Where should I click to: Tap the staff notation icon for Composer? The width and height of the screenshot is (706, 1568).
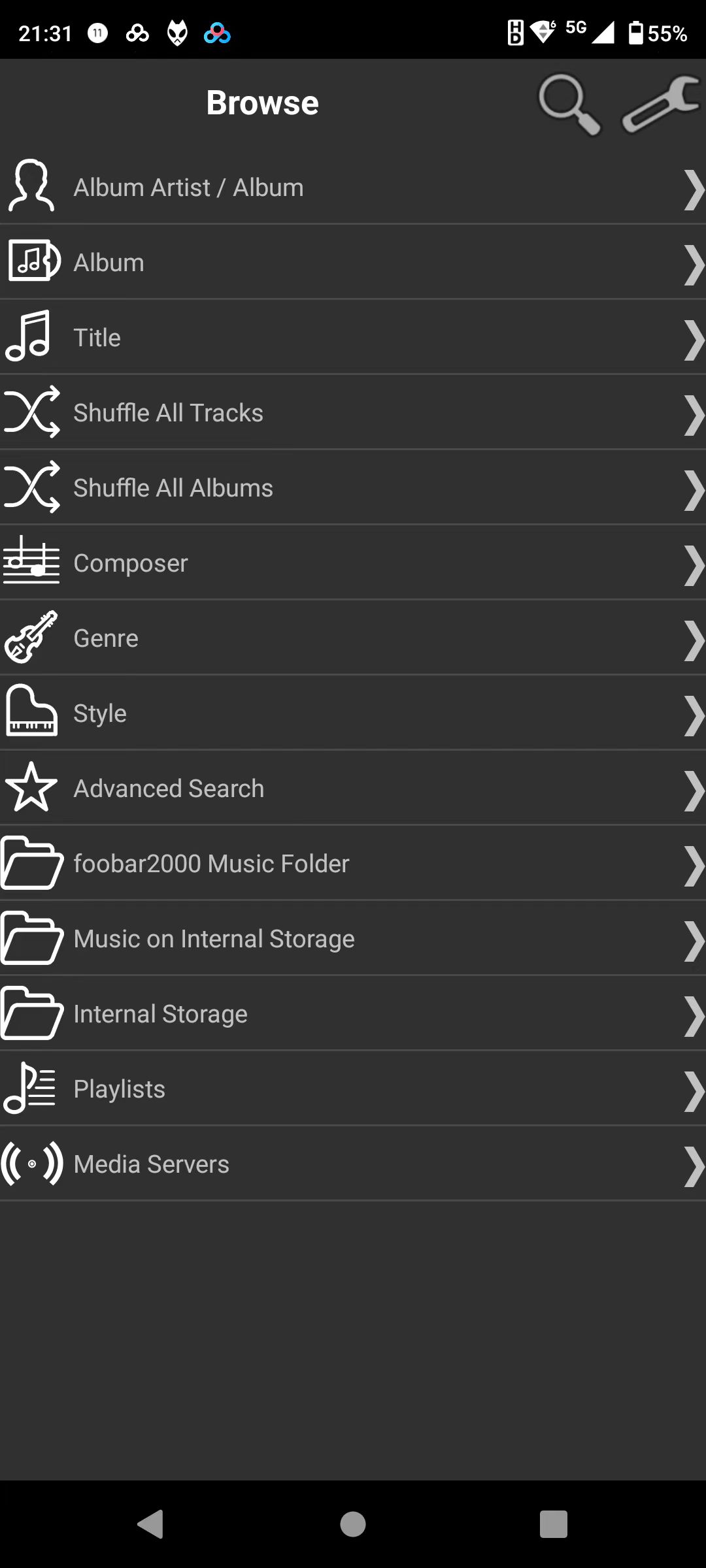31,560
